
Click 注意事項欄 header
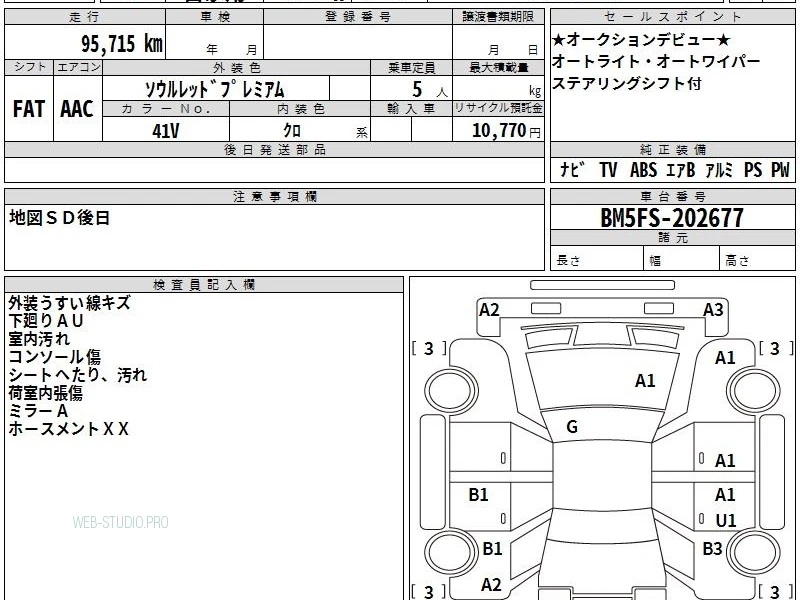[x=274, y=196]
